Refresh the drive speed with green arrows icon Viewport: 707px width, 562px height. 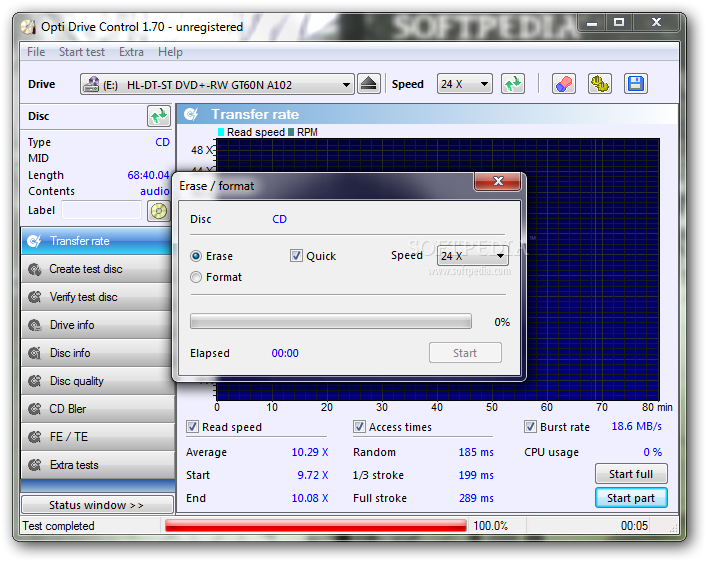pos(513,84)
